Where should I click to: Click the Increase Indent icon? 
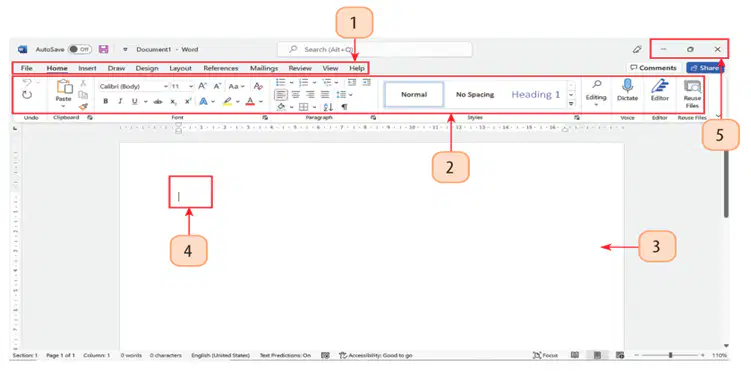[366, 82]
